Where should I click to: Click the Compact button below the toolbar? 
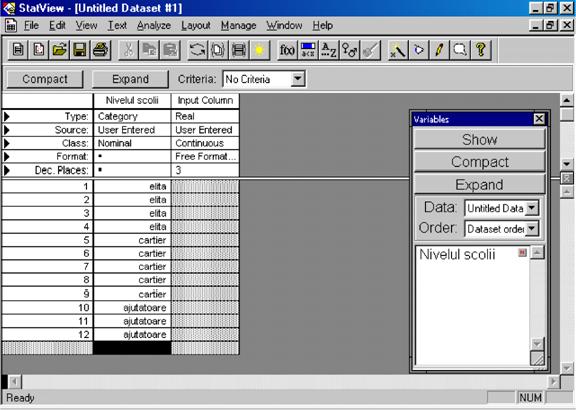[x=45, y=79]
